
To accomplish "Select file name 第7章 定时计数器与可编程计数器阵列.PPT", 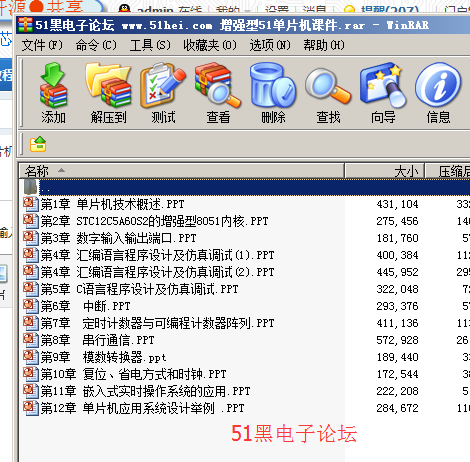I will click(157, 323).
